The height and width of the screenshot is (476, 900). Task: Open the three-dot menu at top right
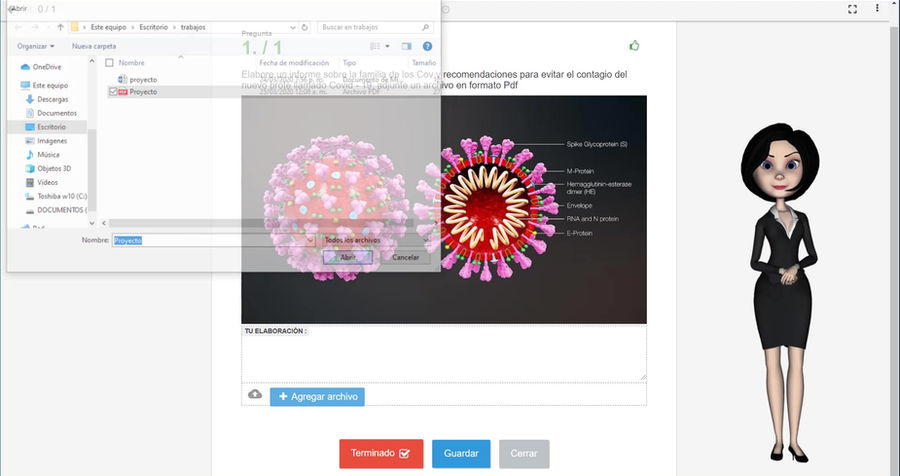click(x=877, y=9)
